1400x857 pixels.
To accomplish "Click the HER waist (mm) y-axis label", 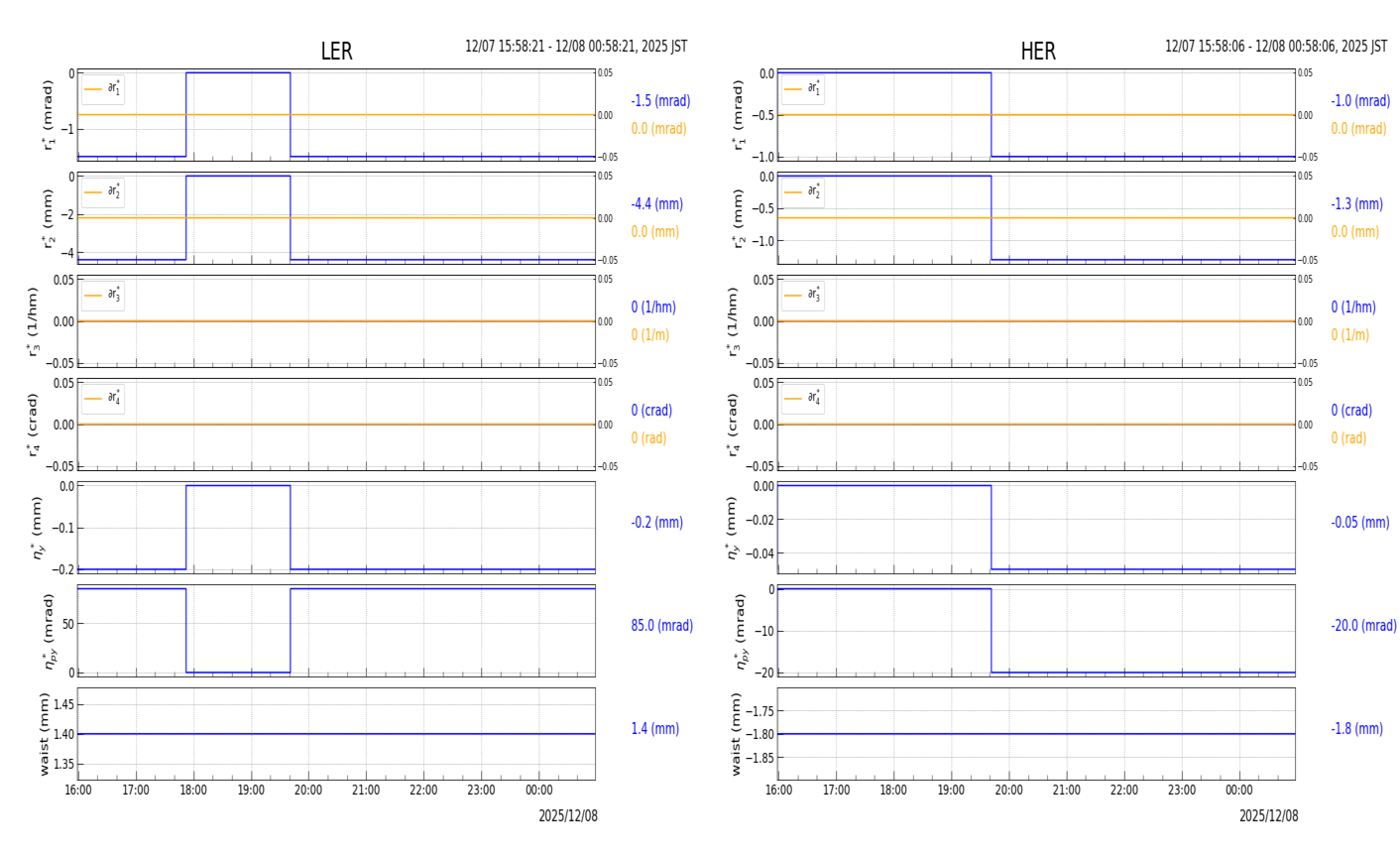I will (x=736, y=734).
